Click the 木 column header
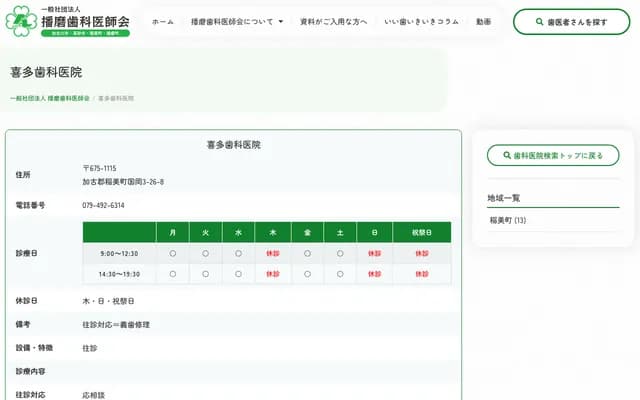Screen dimensions: 640x400 pyautogui.click(x=273, y=232)
